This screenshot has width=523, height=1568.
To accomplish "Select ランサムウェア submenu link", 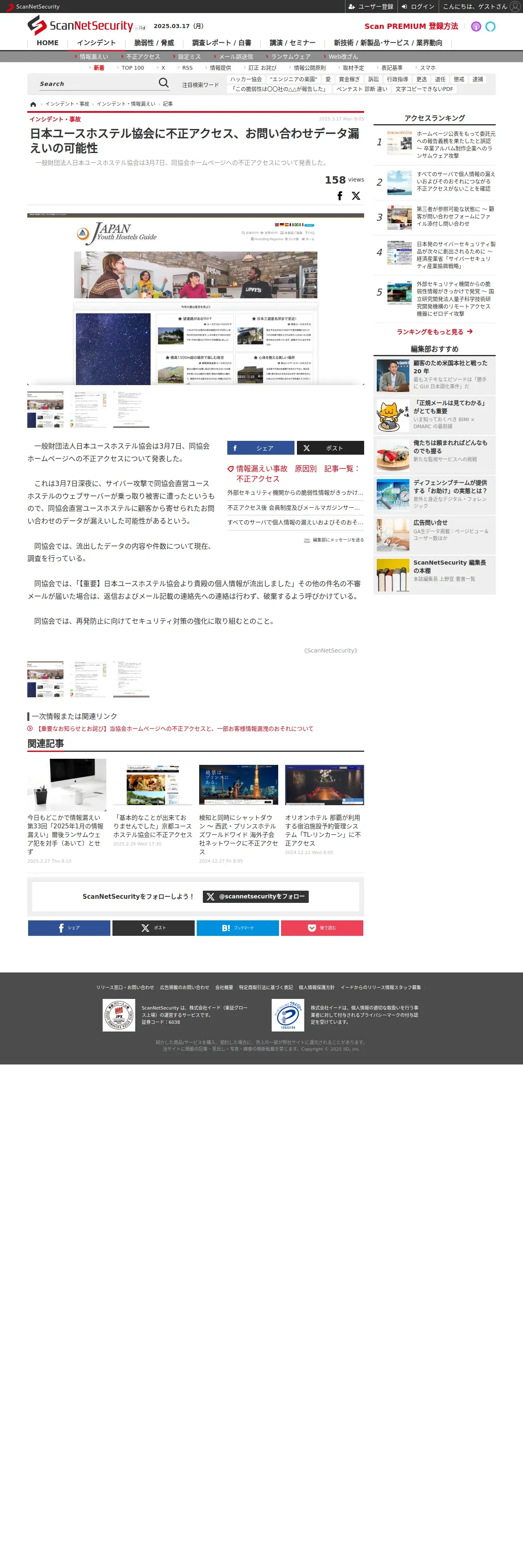I will click(x=290, y=57).
